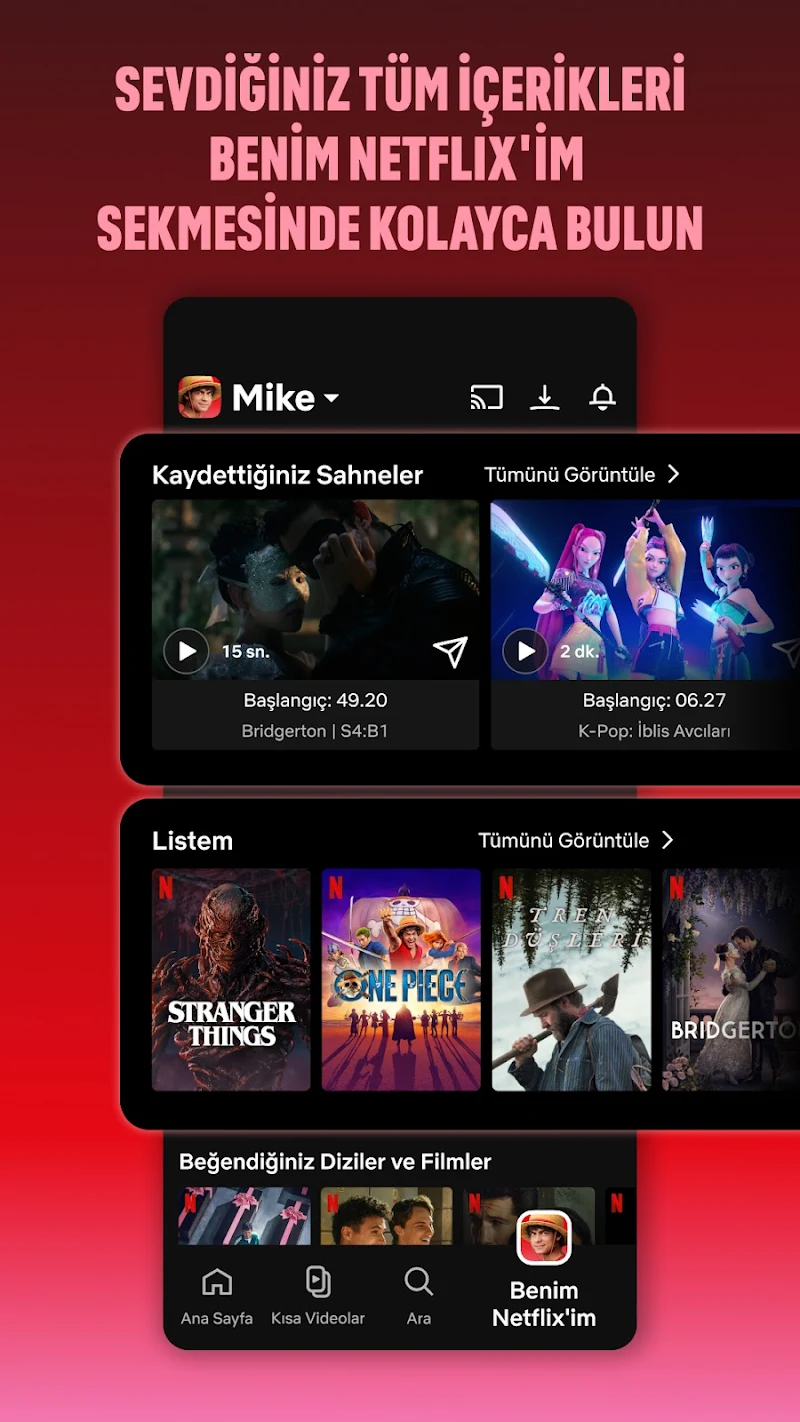Click the Başlangıç: 49.20 text
This screenshot has height=1422, width=800.
click(315, 700)
